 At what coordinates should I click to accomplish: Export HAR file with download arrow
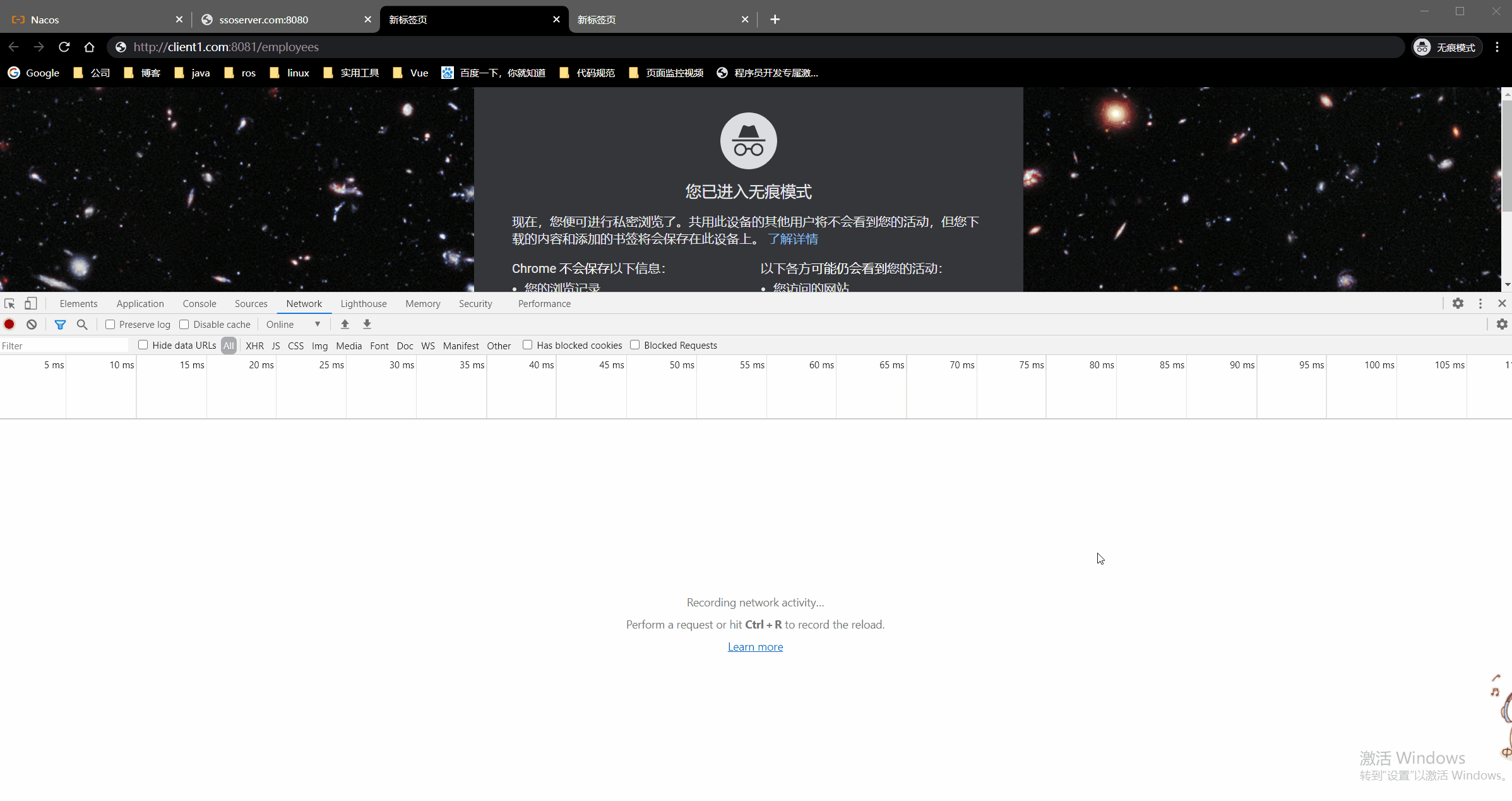[x=367, y=324]
